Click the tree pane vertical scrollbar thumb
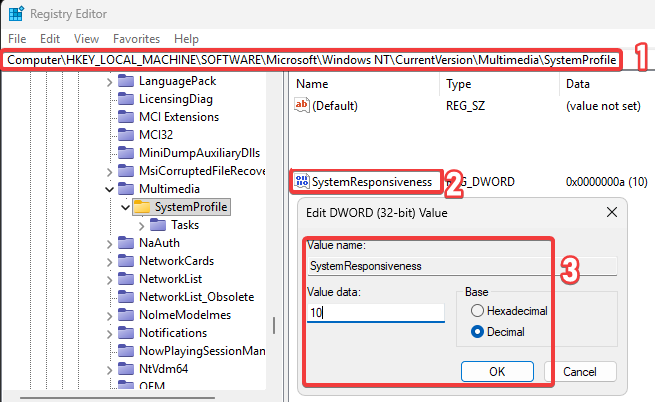Image resolution: width=655 pixels, height=402 pixels. 274,325
